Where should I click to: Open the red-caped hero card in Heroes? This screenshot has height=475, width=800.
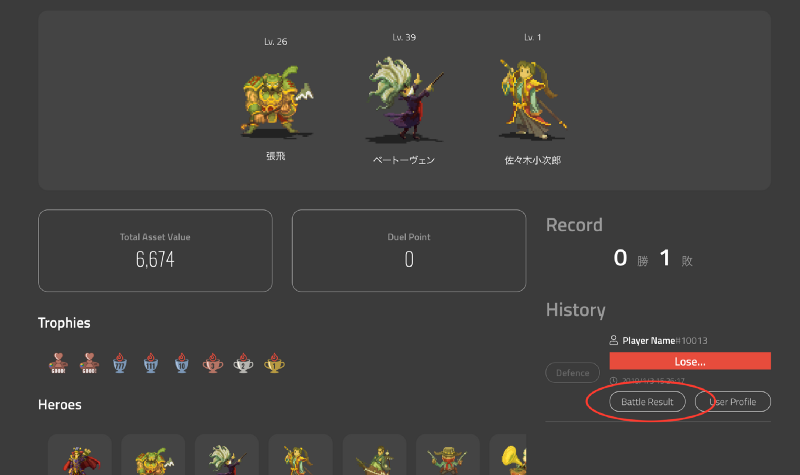coord(80,455)
